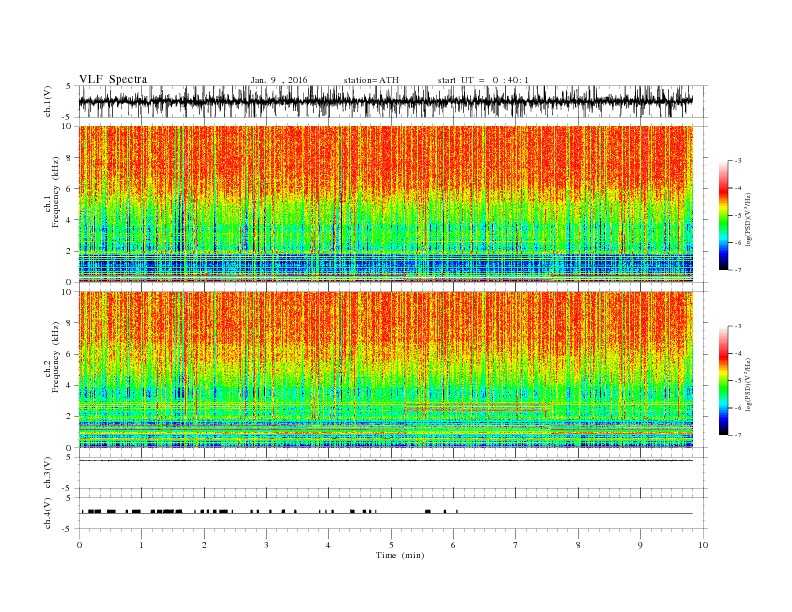Click the "VLF Spectra" plot title
The image size is (792, 612).
[x=113, y=79]
